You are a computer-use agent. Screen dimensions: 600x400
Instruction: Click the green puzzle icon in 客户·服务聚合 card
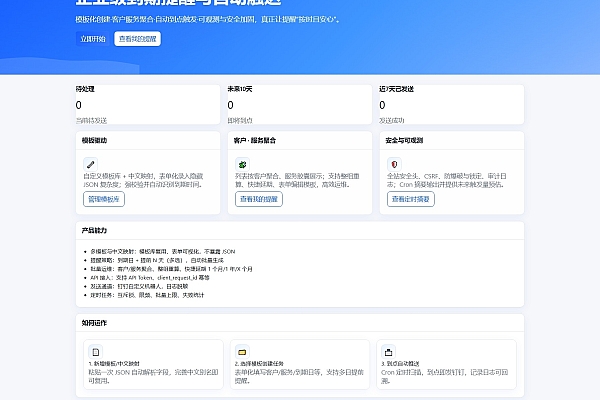[241, 164]
